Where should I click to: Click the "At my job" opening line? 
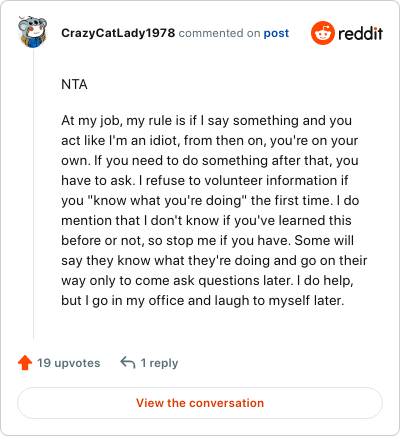(x=206, y=121)
